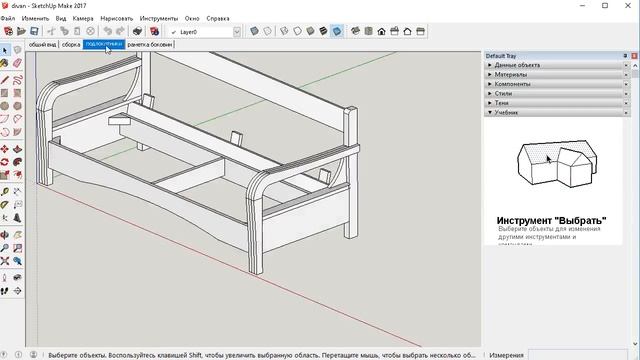Pick the Tape Measure tool

(x=4, y=192)
